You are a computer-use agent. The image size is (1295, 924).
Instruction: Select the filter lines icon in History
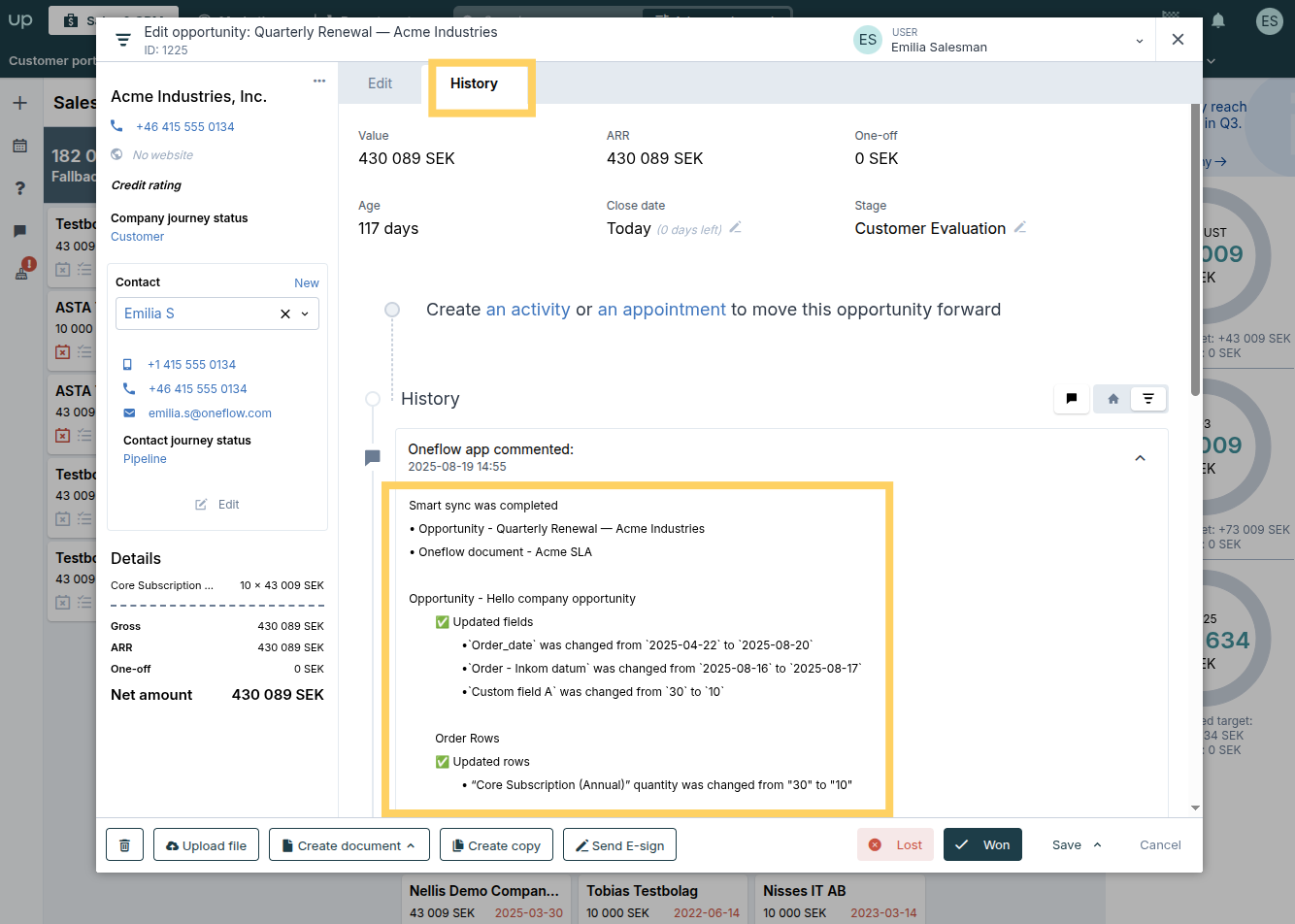(1148, 399)
